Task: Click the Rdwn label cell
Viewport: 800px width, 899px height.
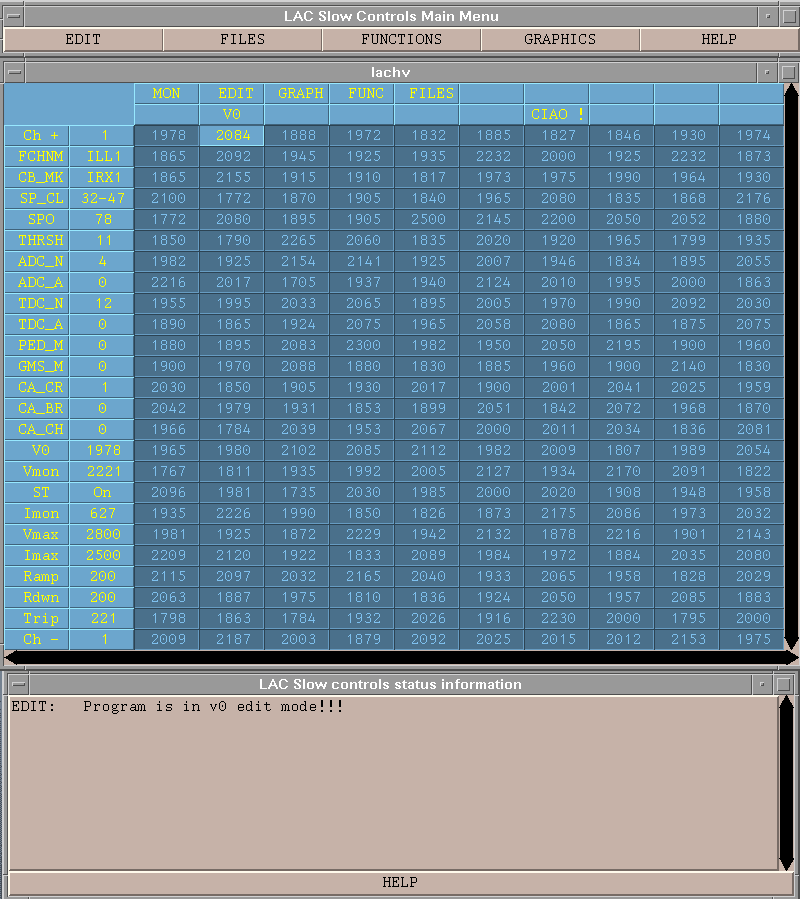Action: point(37,597)
